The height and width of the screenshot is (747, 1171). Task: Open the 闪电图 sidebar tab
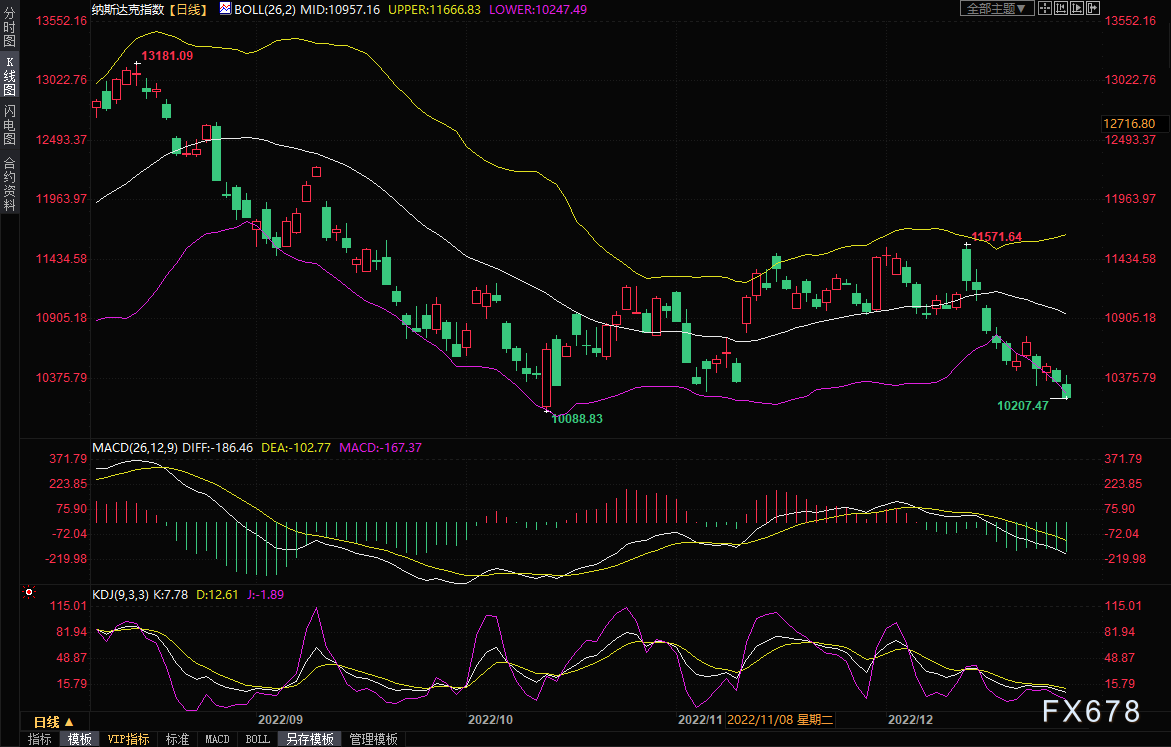[x=9, y=124]
